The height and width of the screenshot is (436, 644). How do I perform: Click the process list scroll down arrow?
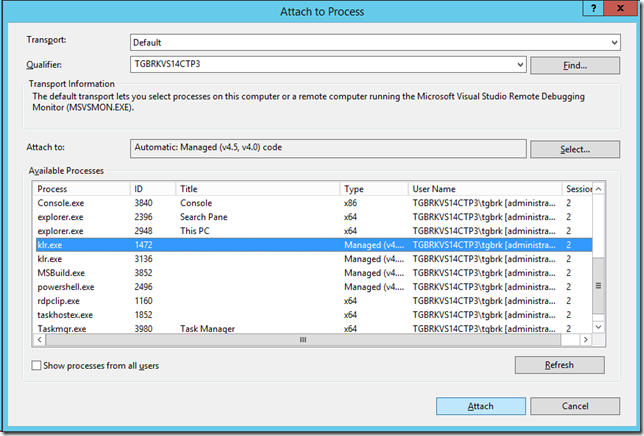point(598,327)
